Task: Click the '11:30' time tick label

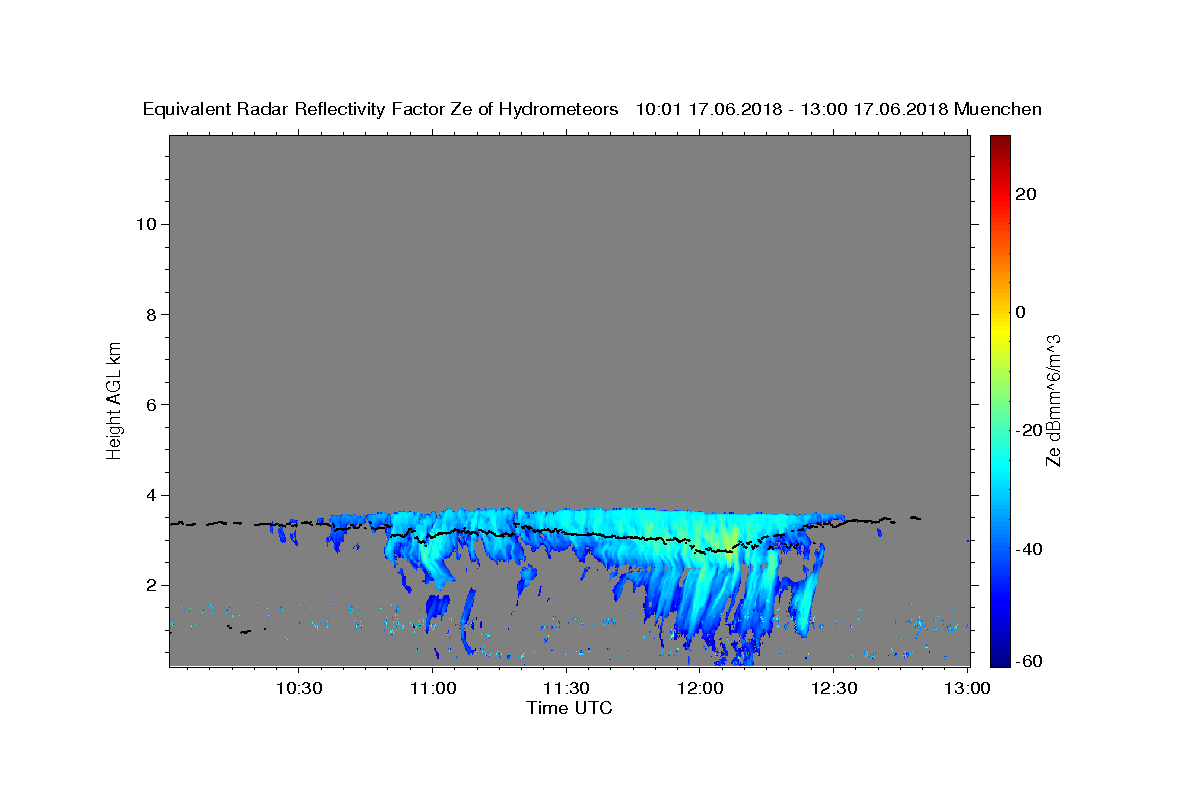Action: [x=566, y=689]
